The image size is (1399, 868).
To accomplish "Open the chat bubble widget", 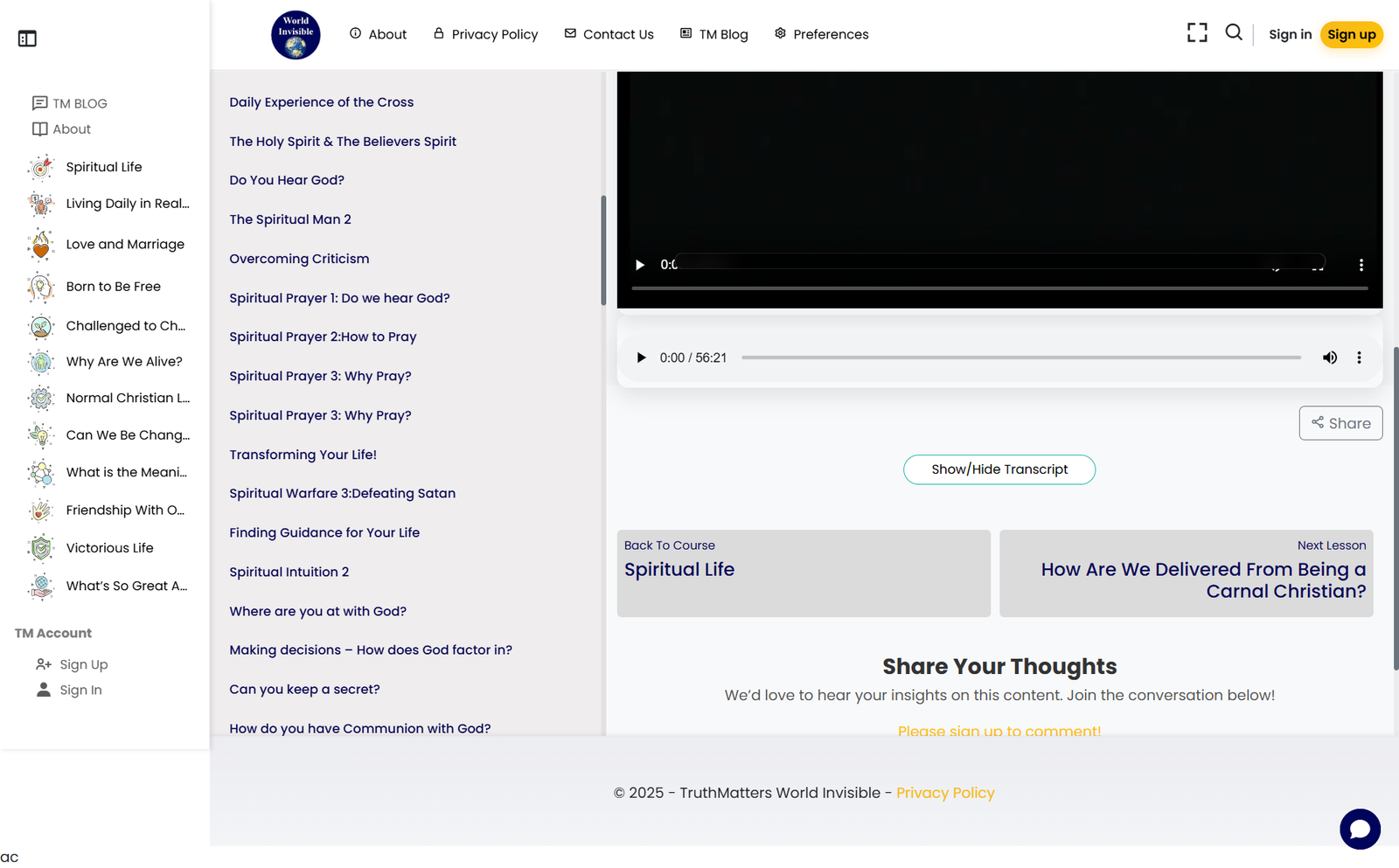I will (1360, 829).
